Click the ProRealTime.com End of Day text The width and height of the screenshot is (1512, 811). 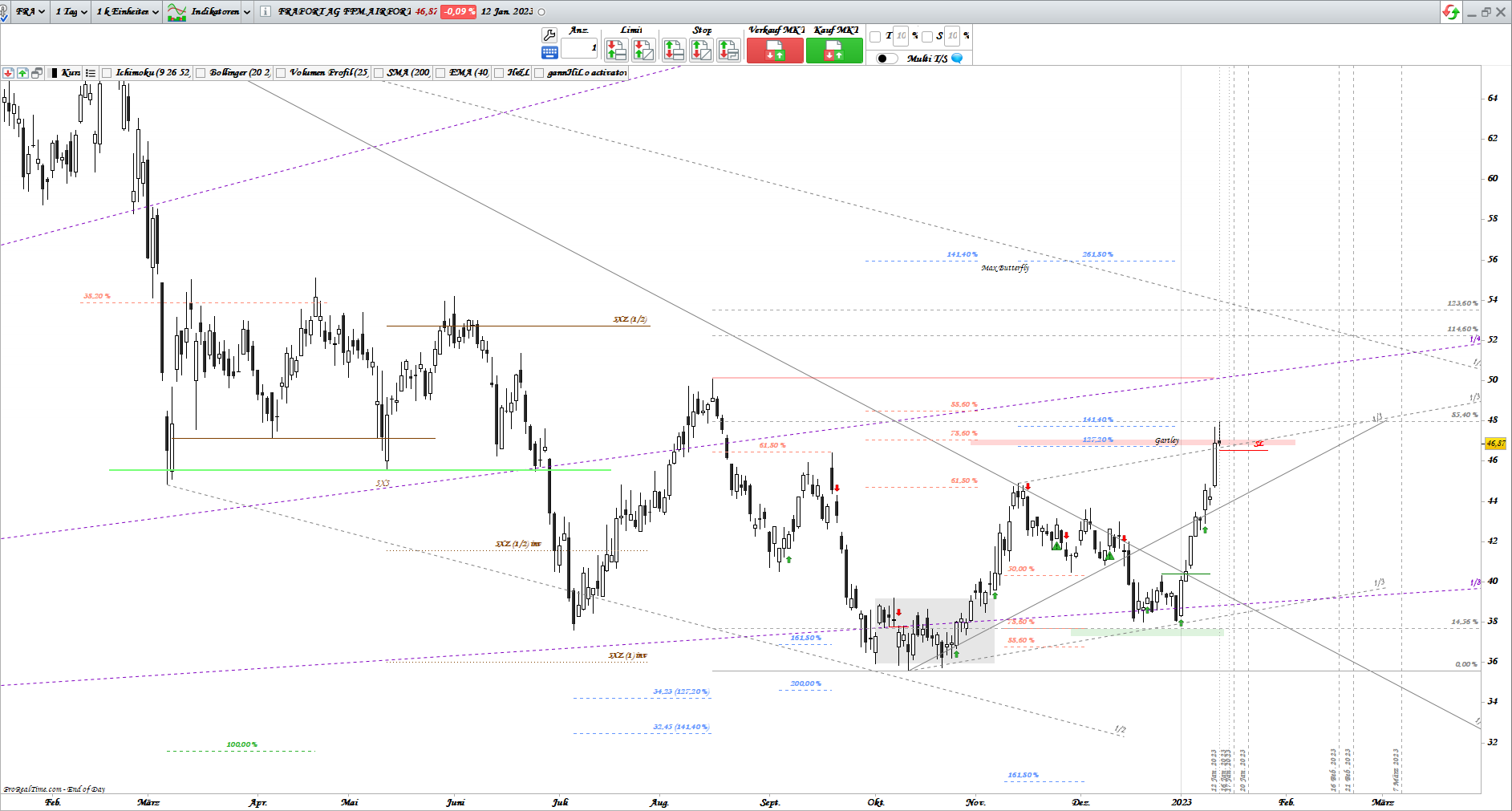point(55,789)
